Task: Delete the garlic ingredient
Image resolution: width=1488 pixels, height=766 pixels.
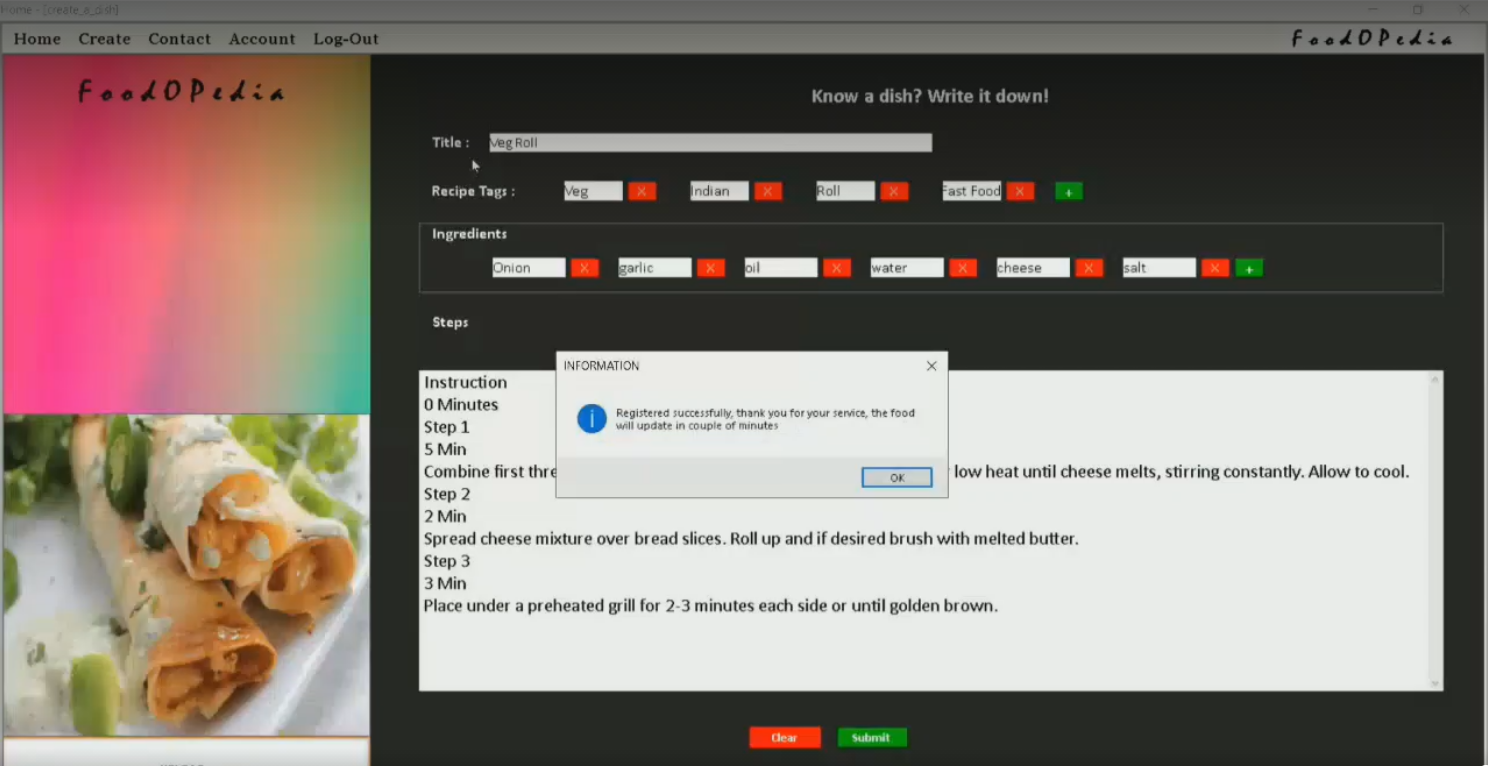Action: coord(710,268)
